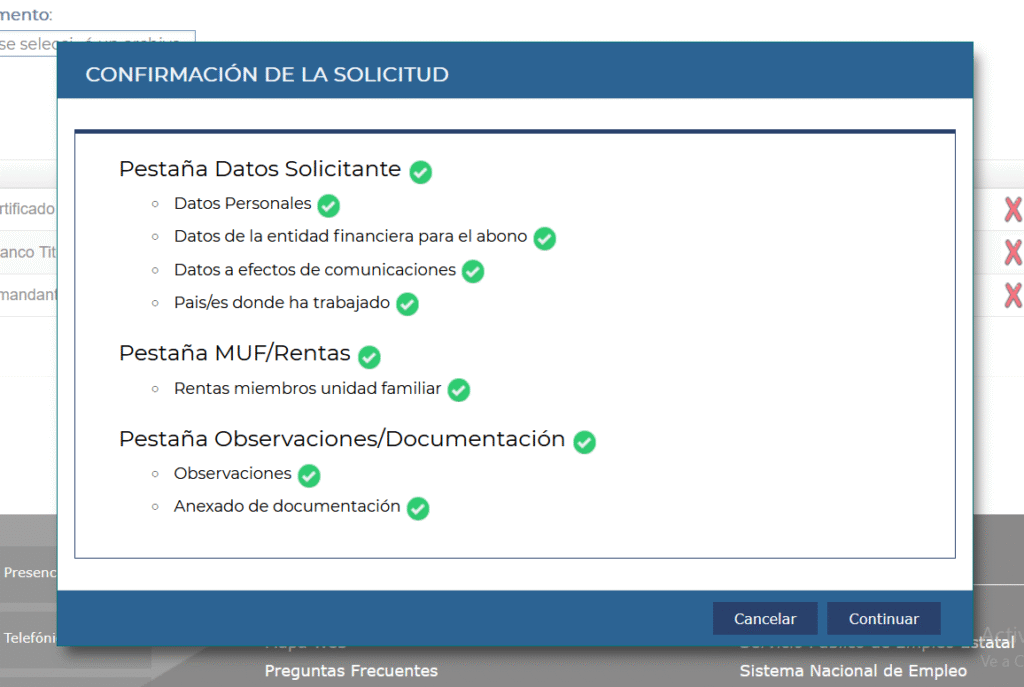Click the Pestaña MUF/Rentas heading

[x=234, y=353]
